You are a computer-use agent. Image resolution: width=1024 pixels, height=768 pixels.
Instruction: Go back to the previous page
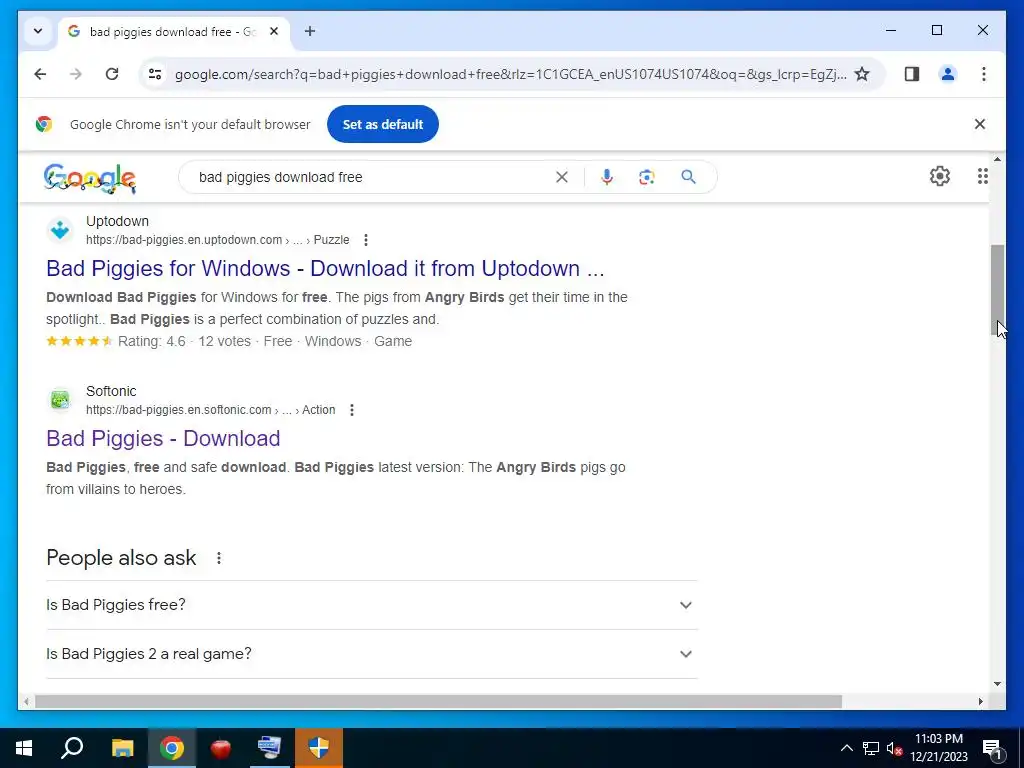point(40,74)
